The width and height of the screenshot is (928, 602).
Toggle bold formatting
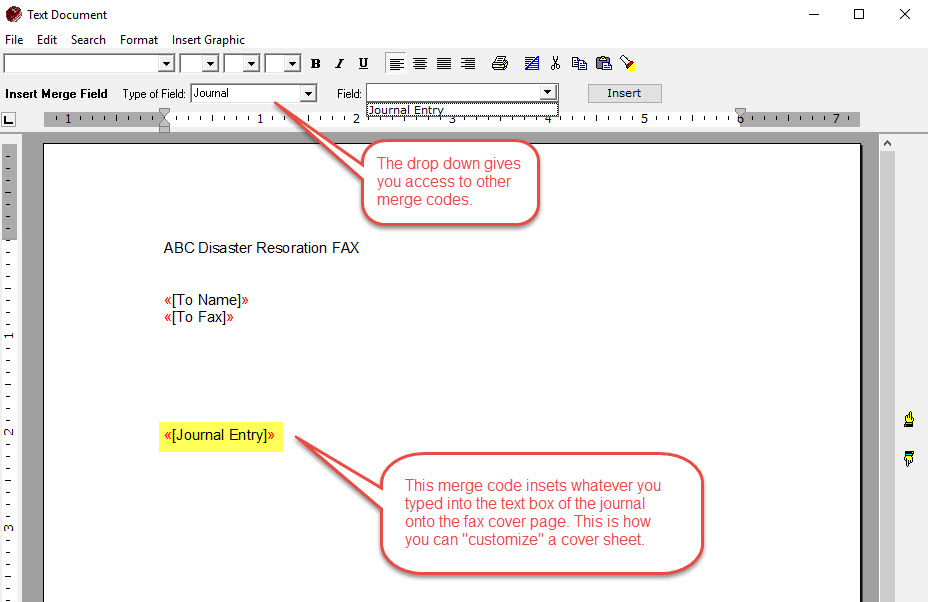(315, 63)
